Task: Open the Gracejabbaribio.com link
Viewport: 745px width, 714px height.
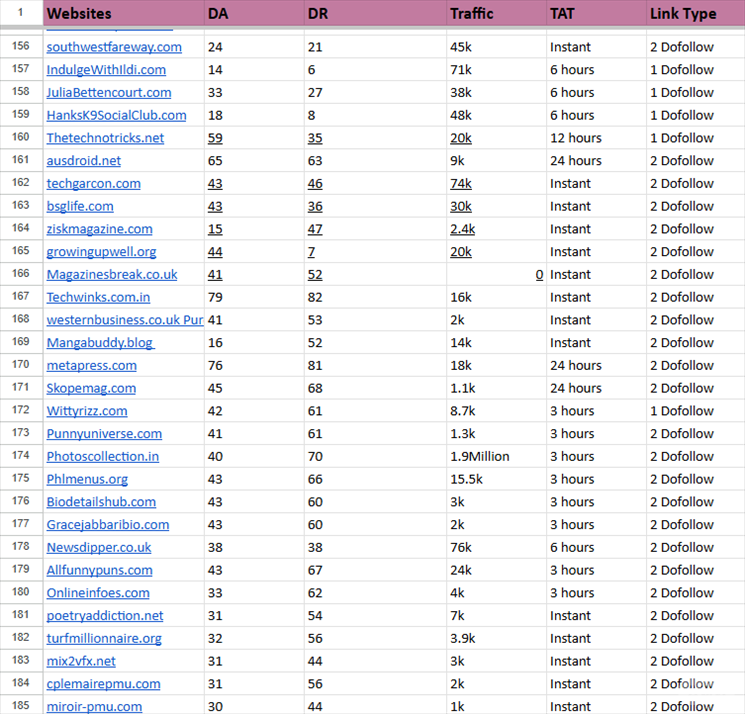Action: point(108,525)
